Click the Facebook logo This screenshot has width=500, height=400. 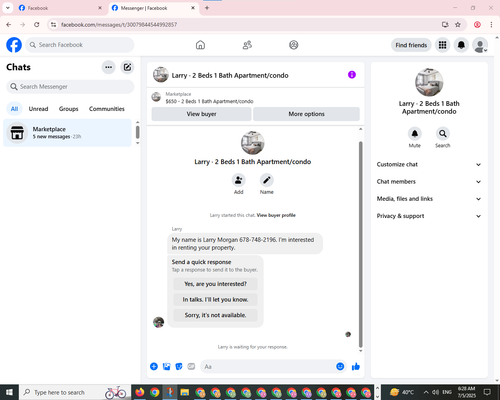(14, 45)
